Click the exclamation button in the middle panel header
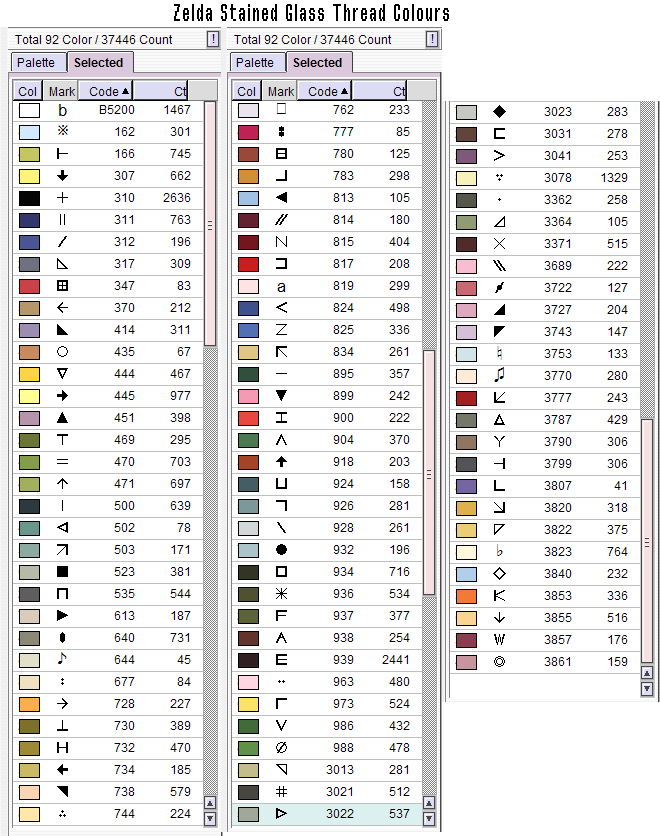The image size is (660, 836). [x=431, y=39]
